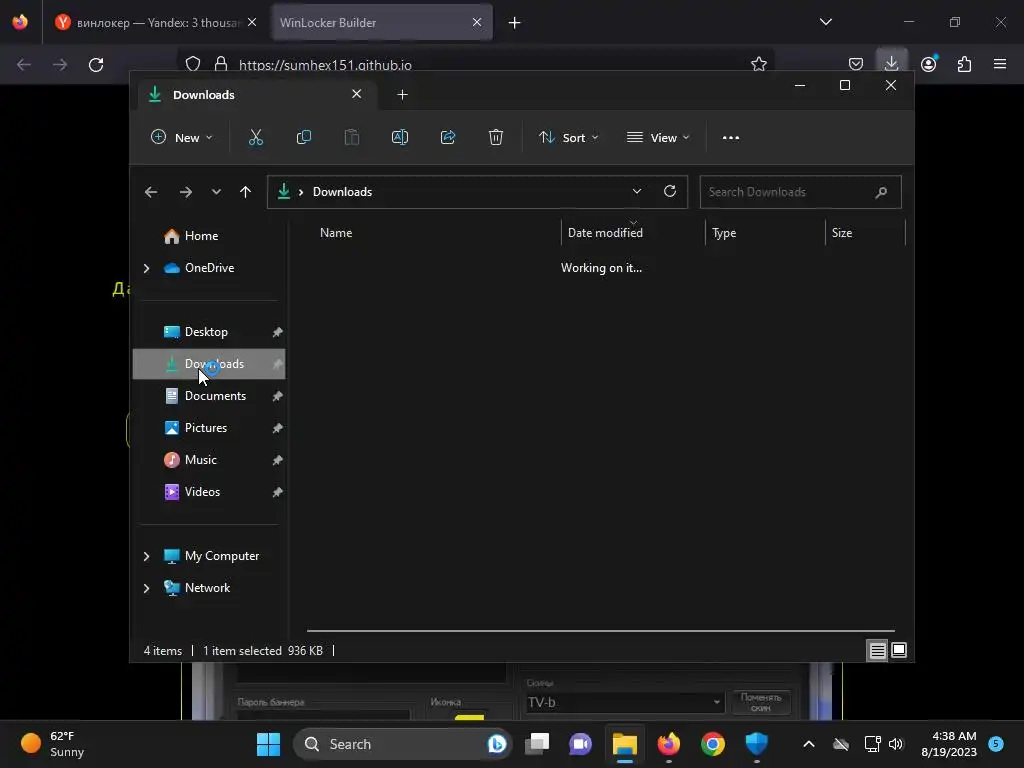This screenshot has width=1024, height=768.
Task: Open the clock showing 4:38 AM
Action: (949, 744)
